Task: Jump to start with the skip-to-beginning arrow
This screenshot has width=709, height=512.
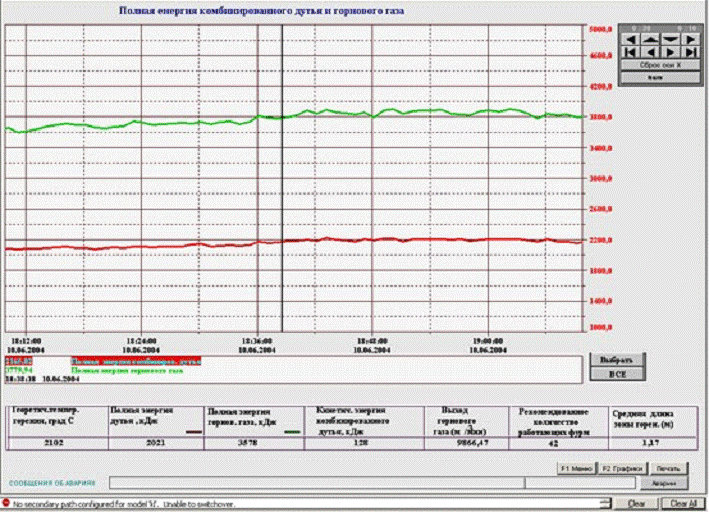Action: pyautogui.click(x=631, y=52)
